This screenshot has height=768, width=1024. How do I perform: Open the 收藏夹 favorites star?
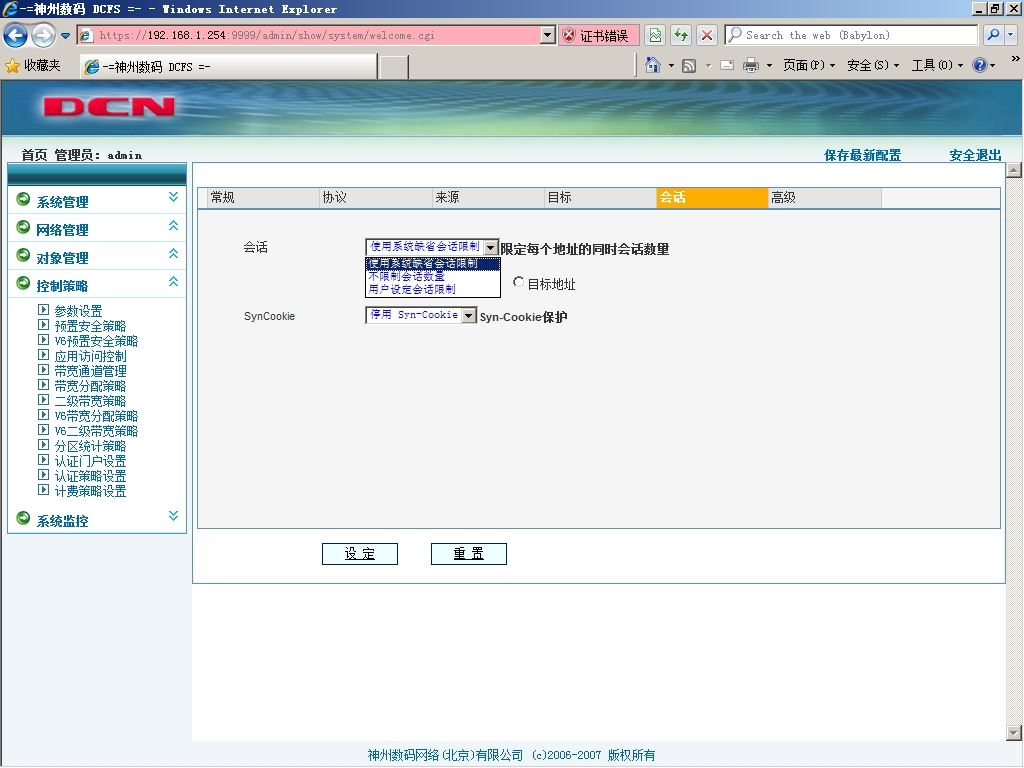pos(33,65)
